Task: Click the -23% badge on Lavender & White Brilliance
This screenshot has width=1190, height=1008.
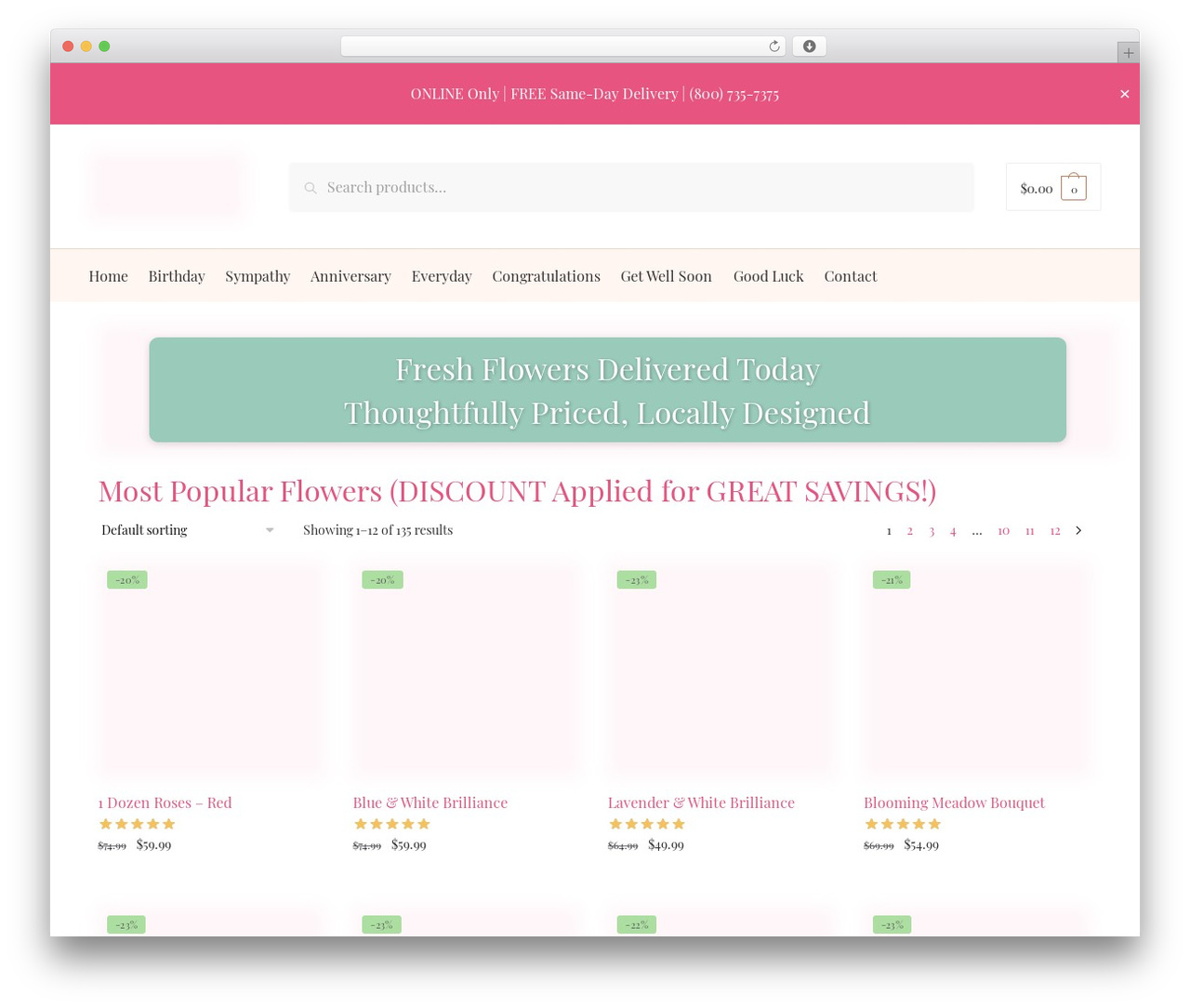Action: (x=637, y=579)
